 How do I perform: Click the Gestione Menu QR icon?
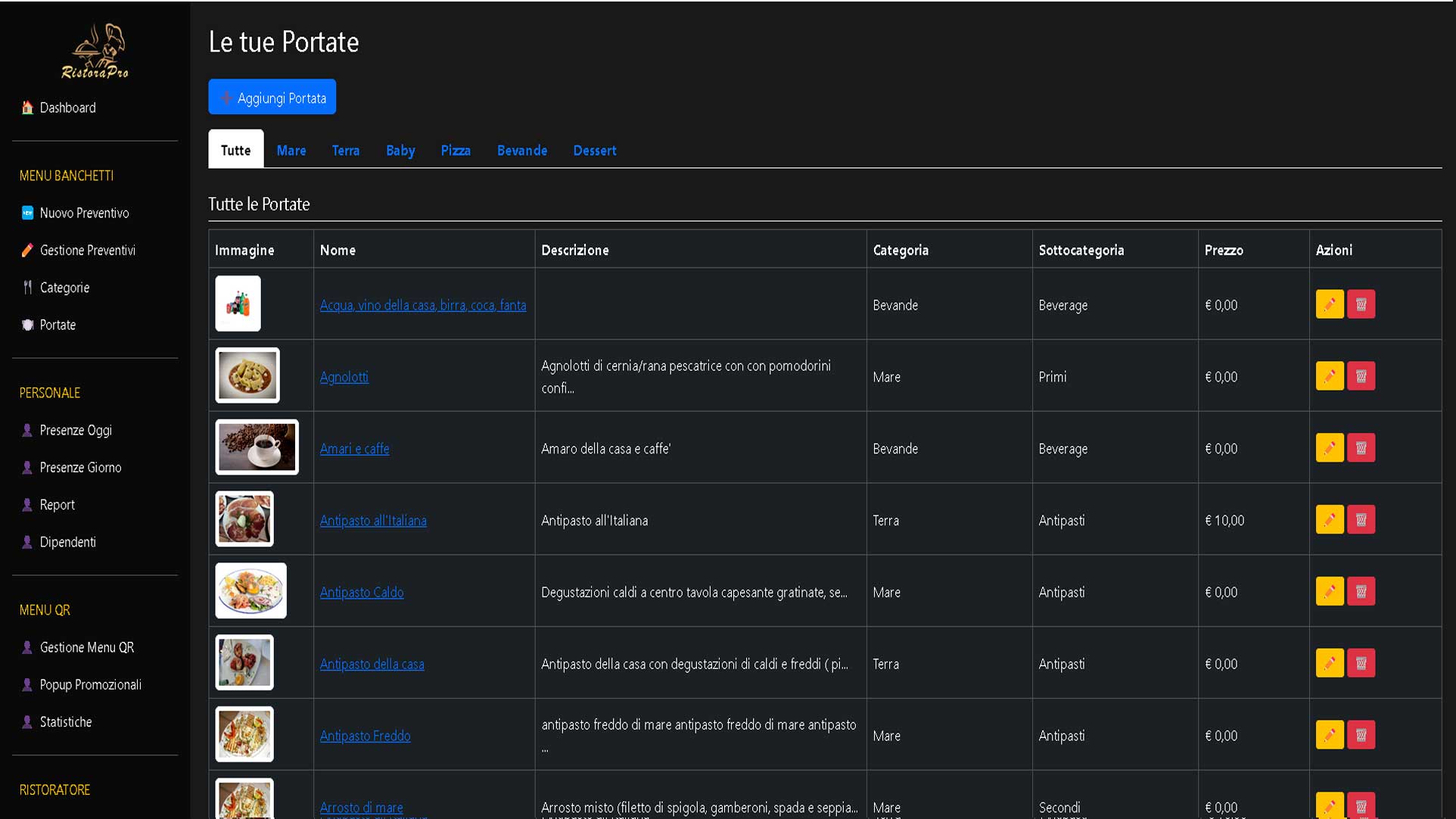[x=27, y=647]
